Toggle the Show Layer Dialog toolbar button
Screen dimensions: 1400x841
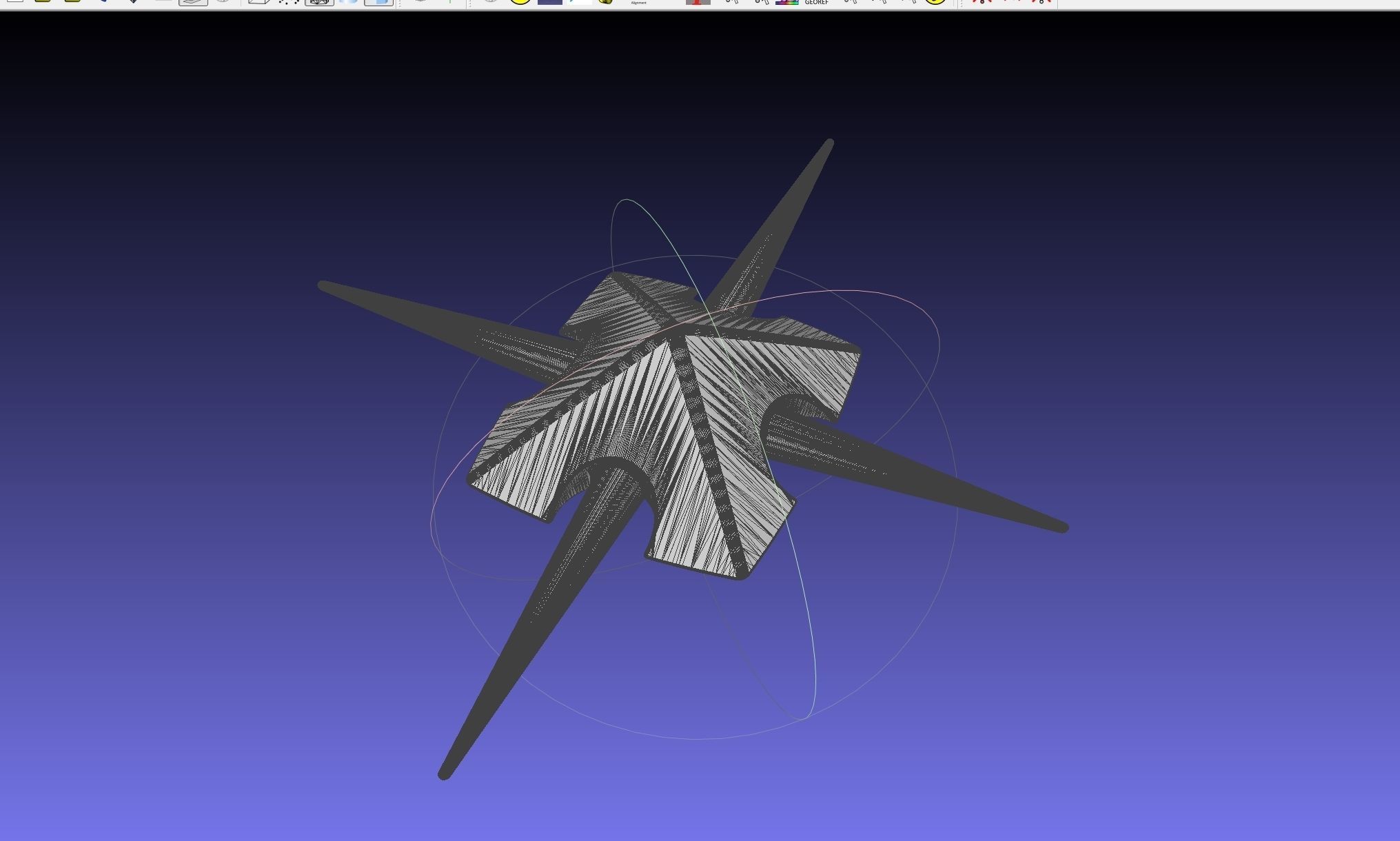click(193, 2)
